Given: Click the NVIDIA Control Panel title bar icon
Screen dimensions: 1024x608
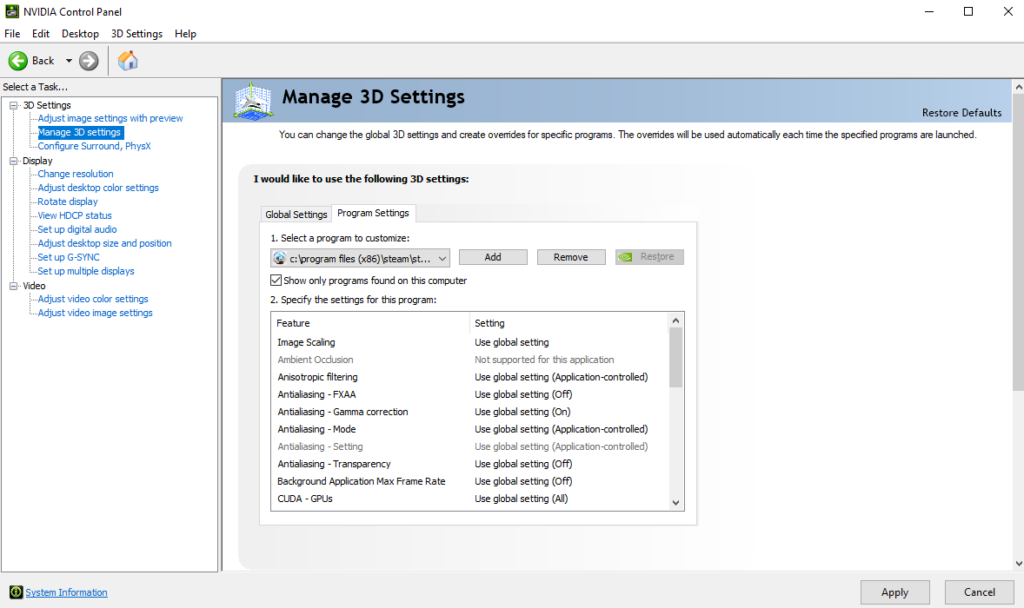Looking at the screenshot, I should (11, 11).
